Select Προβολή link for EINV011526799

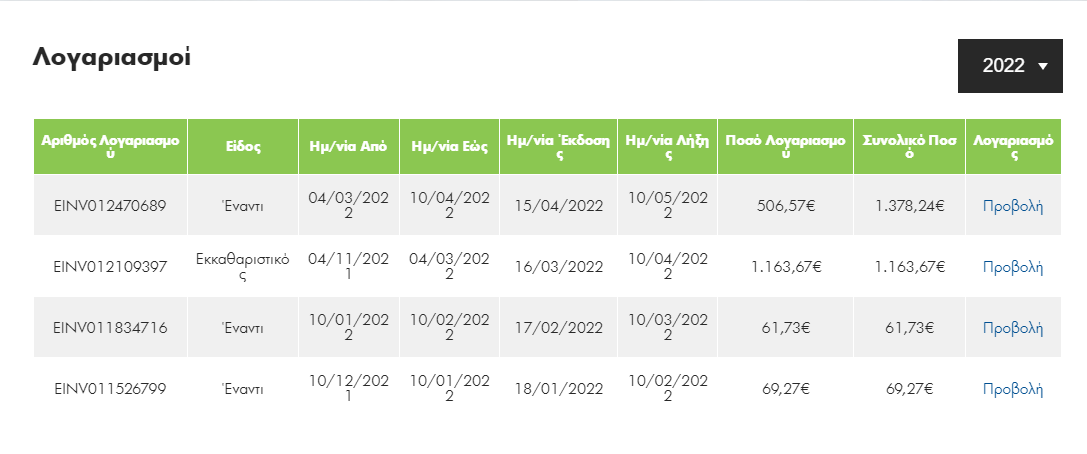pyautogui.click(x=1013, y=389)
